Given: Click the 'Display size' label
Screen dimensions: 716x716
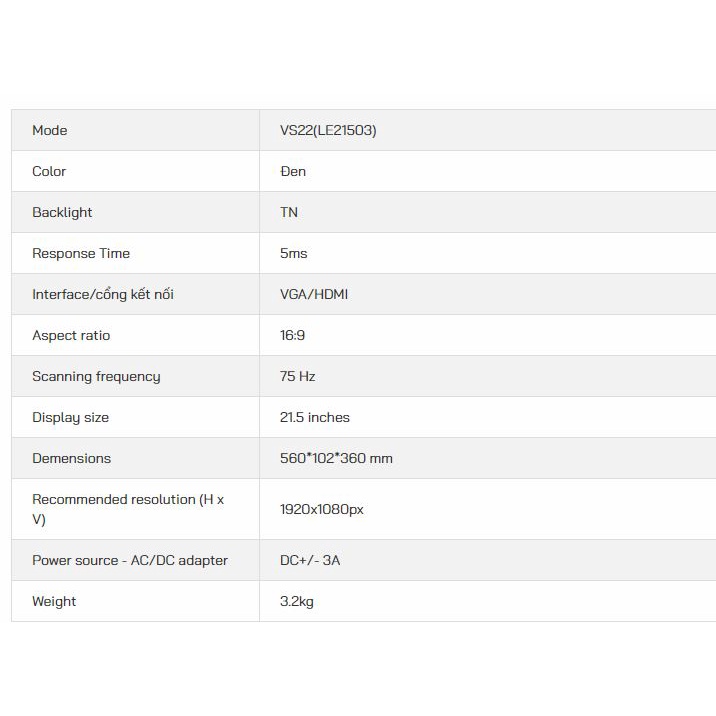Looking at the screenshot, I should (x=70, y=417).
